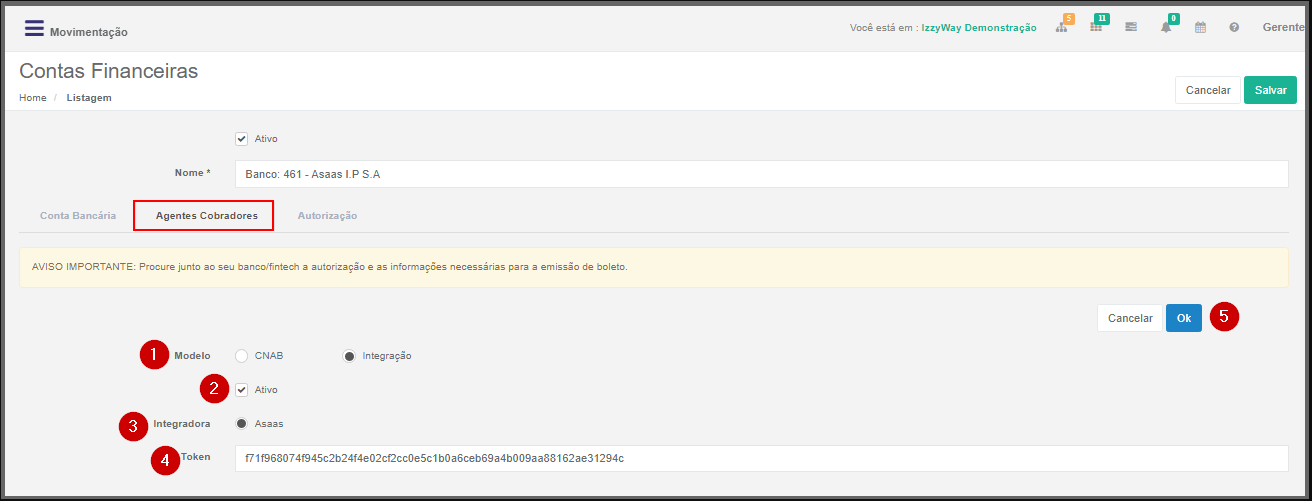Click the blue Ok button

(x=1184, y=318)
